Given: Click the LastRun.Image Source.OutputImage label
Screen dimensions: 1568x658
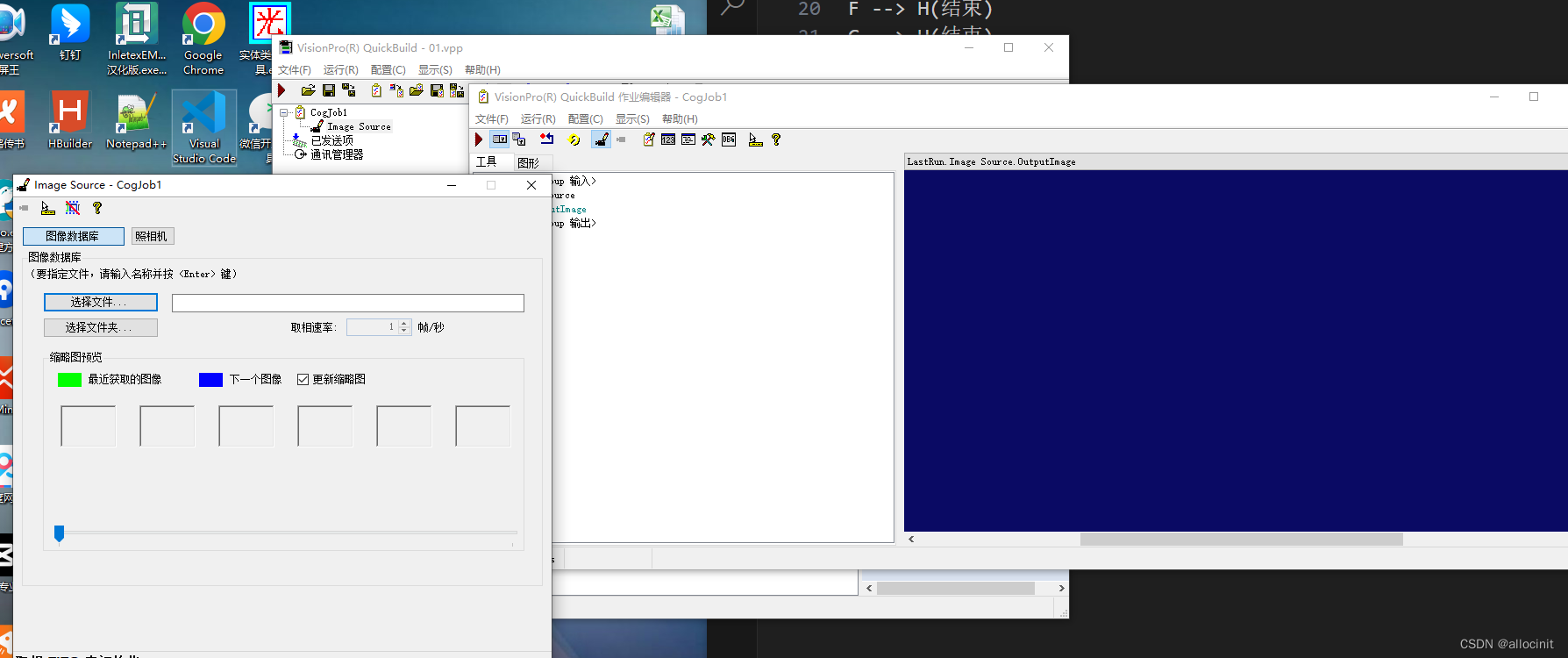Looking at the screenshot, I should [991, 162].
